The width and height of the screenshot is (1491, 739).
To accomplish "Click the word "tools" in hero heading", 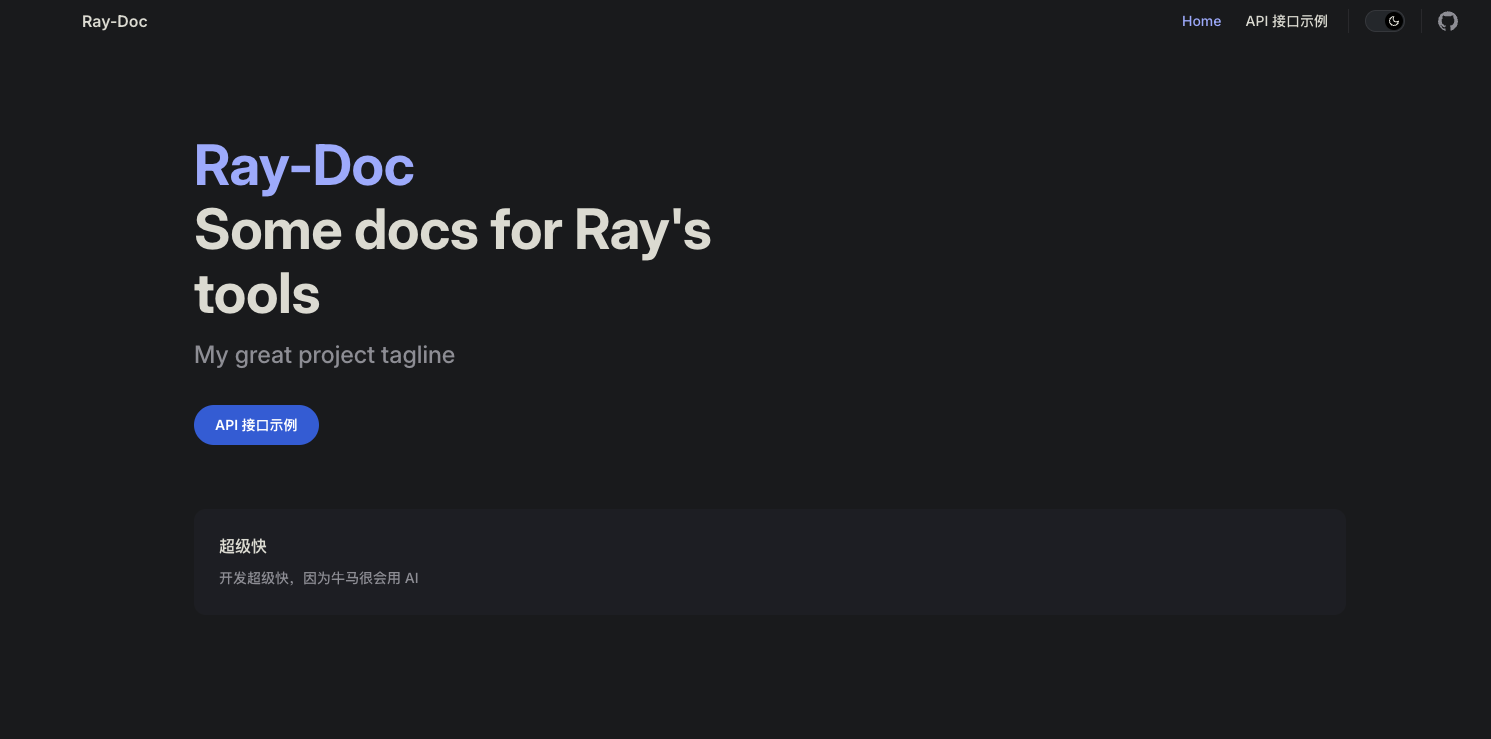I will 257,294.
